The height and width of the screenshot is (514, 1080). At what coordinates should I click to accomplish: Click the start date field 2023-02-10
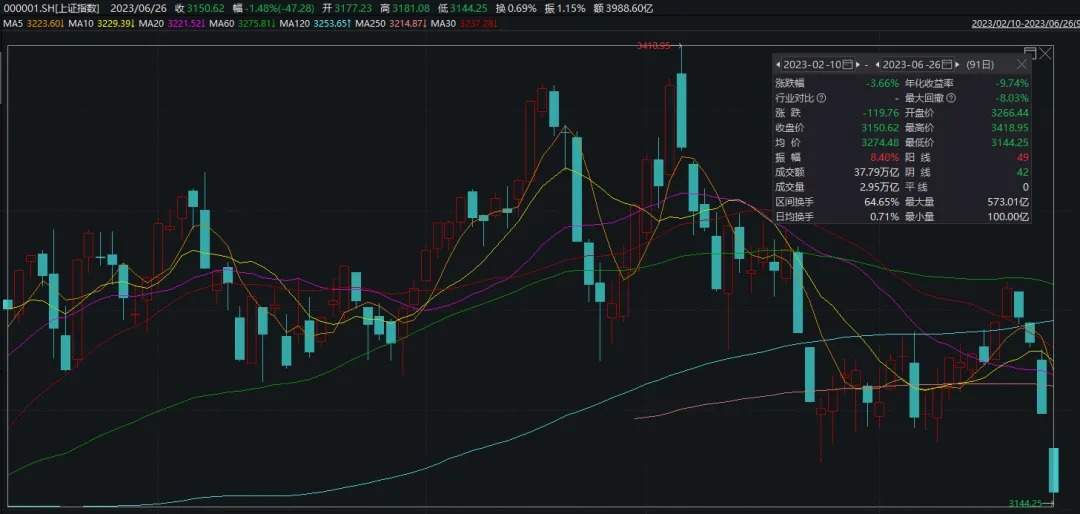point(812,64)
